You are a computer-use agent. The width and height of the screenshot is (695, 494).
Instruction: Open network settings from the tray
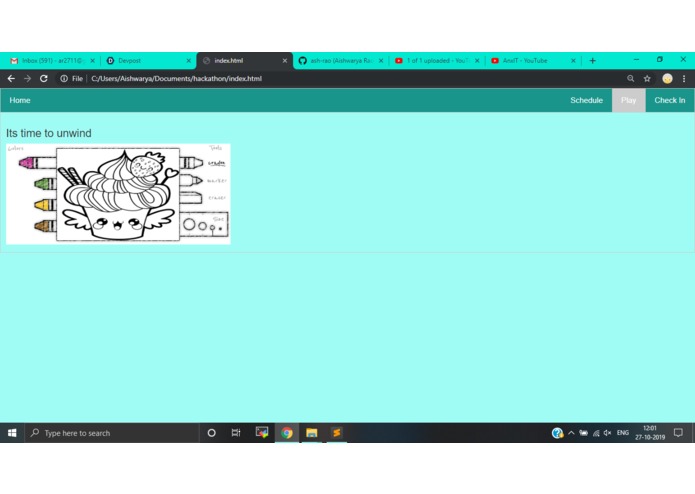596,433
